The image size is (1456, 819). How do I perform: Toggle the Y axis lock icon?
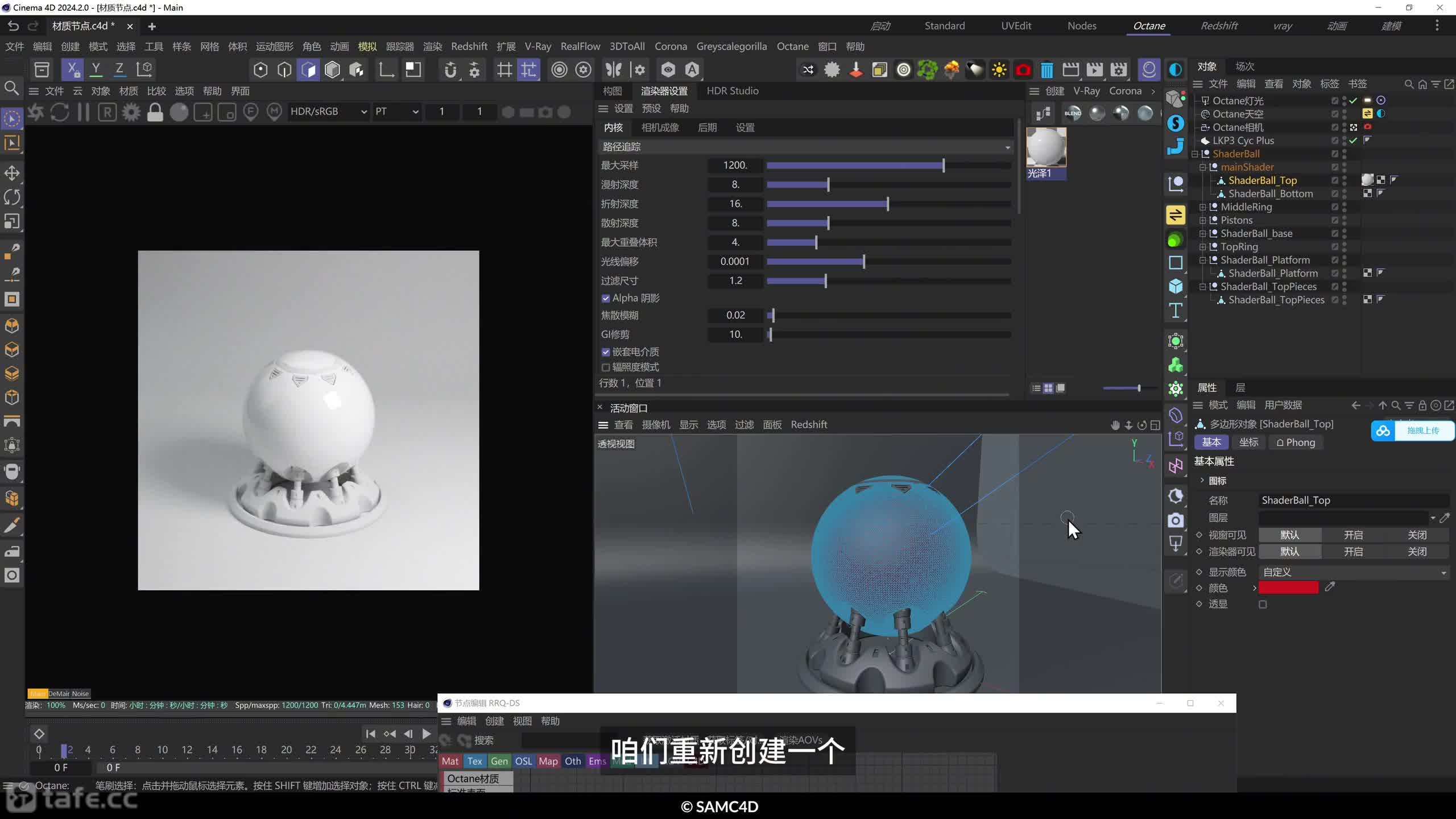coord(96,69)
